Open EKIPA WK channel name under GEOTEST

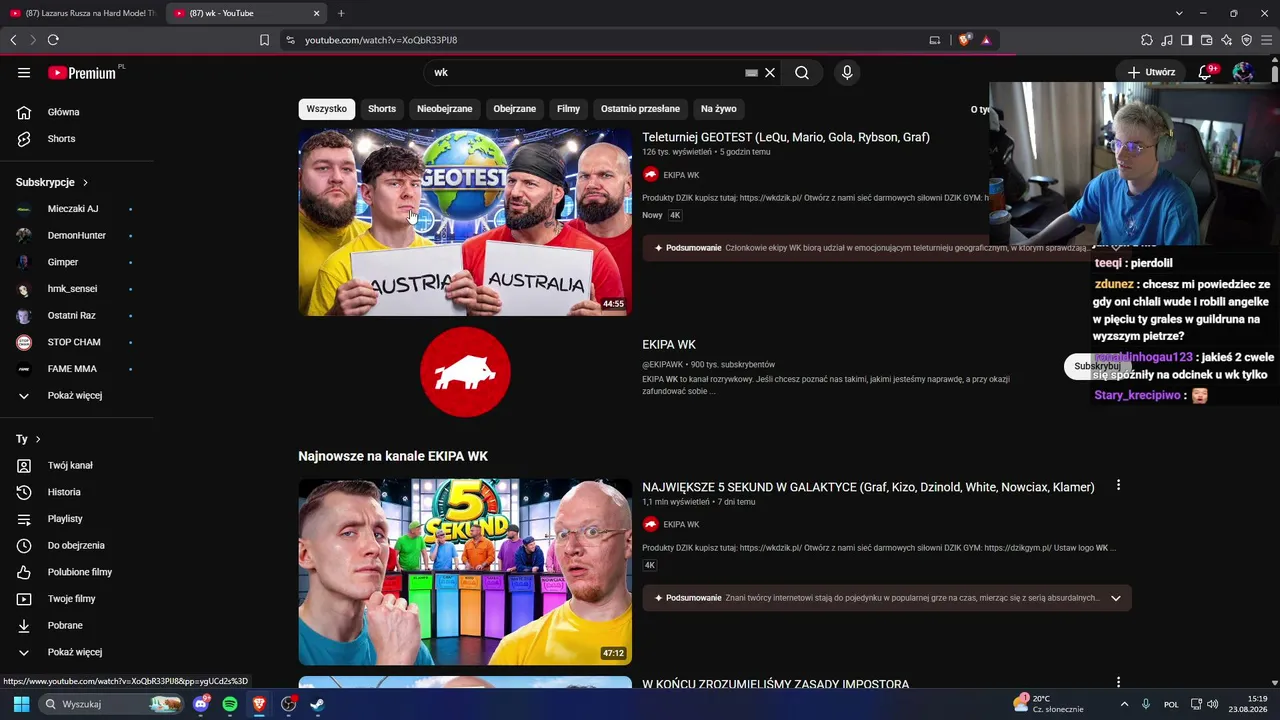coord(681,175)
